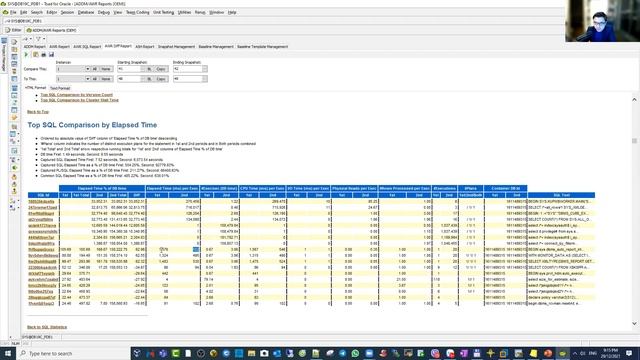Switch to the ADDM Report tab

pyautogui.click(x=35, y=47)
